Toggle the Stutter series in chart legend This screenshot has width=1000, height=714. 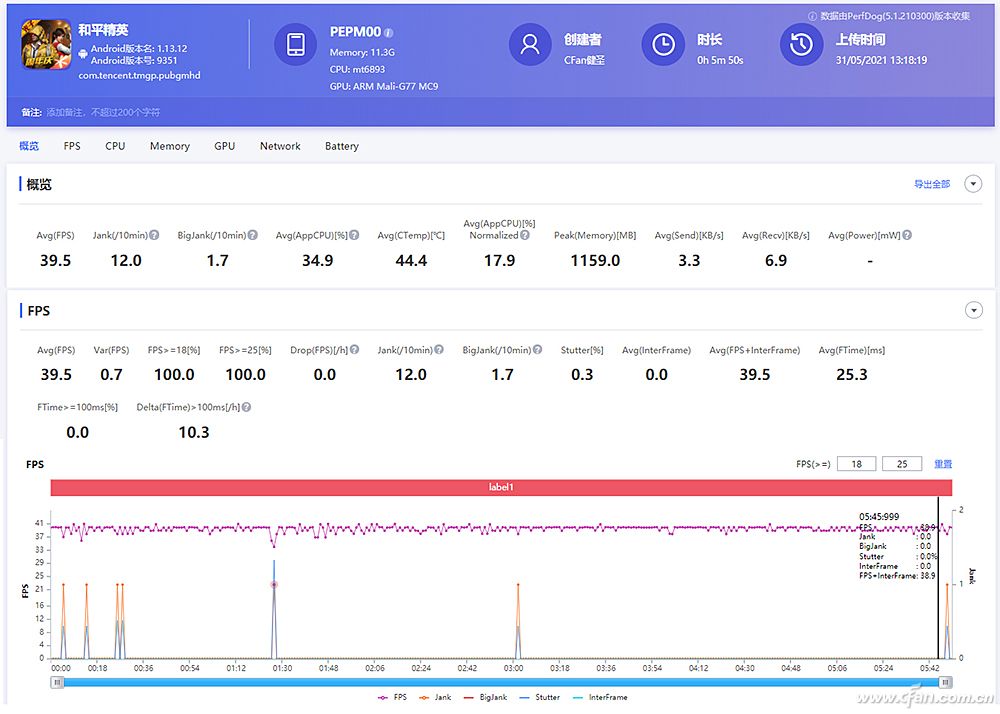[541, 697]
